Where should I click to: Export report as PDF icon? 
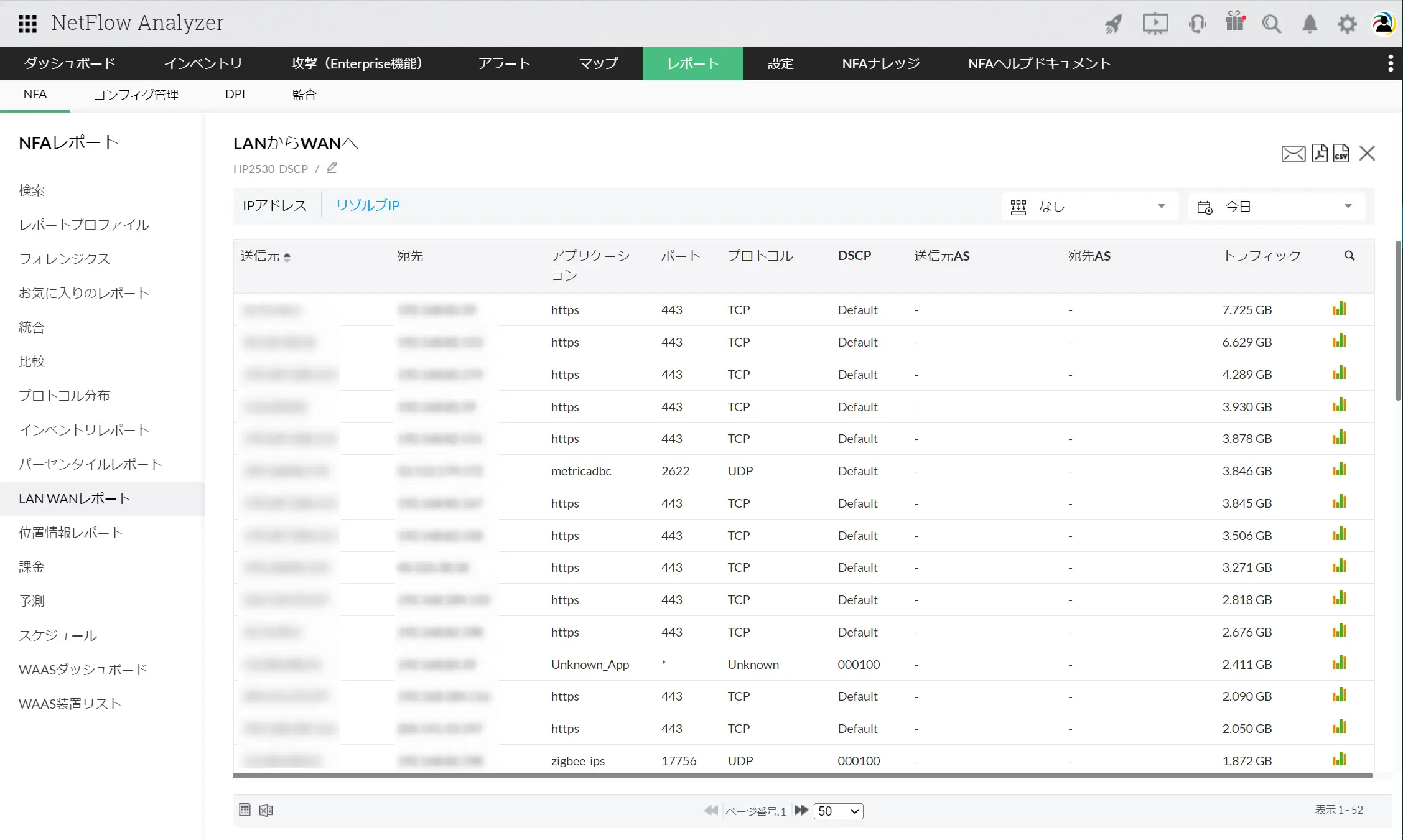tap(1319, 153)
